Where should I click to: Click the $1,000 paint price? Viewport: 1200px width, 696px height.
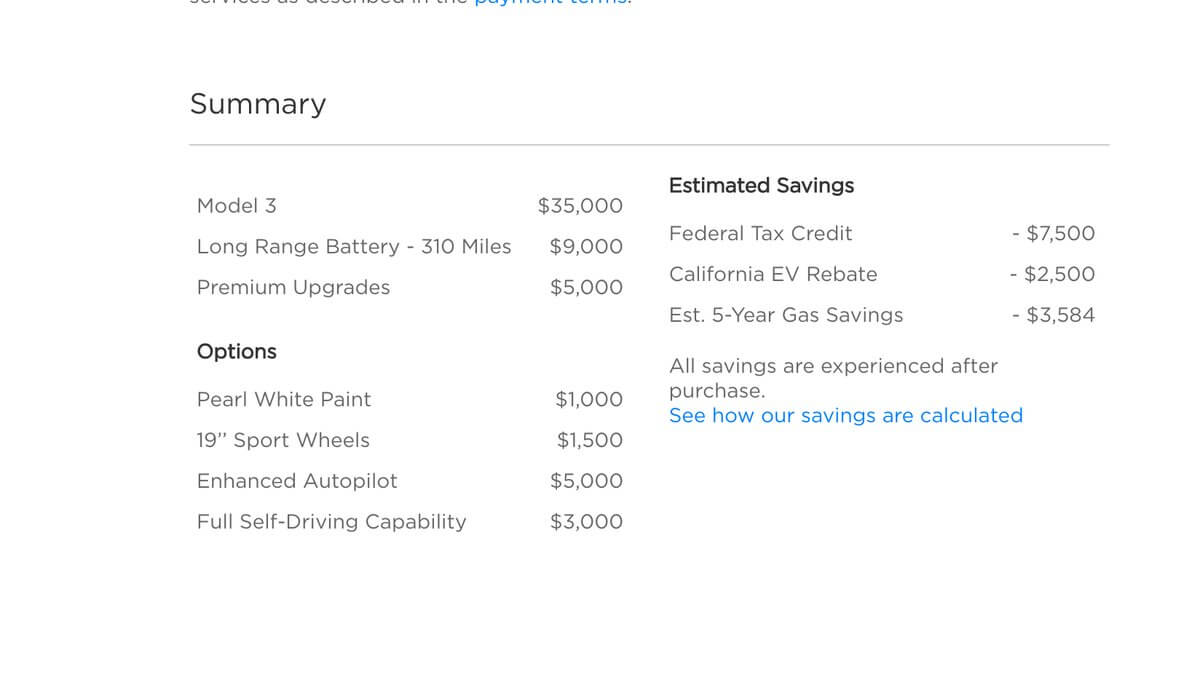tap(589, 400)
